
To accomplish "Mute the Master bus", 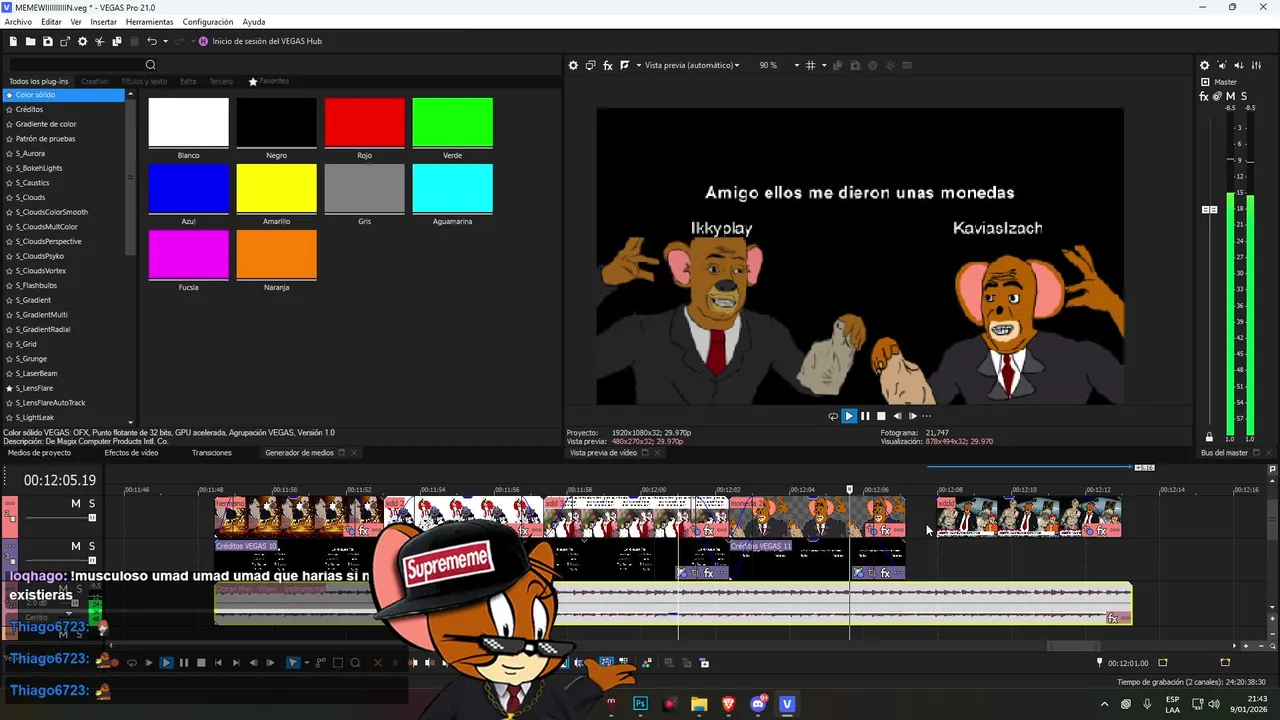I will pyautogui.click(x=1230, y=96).
